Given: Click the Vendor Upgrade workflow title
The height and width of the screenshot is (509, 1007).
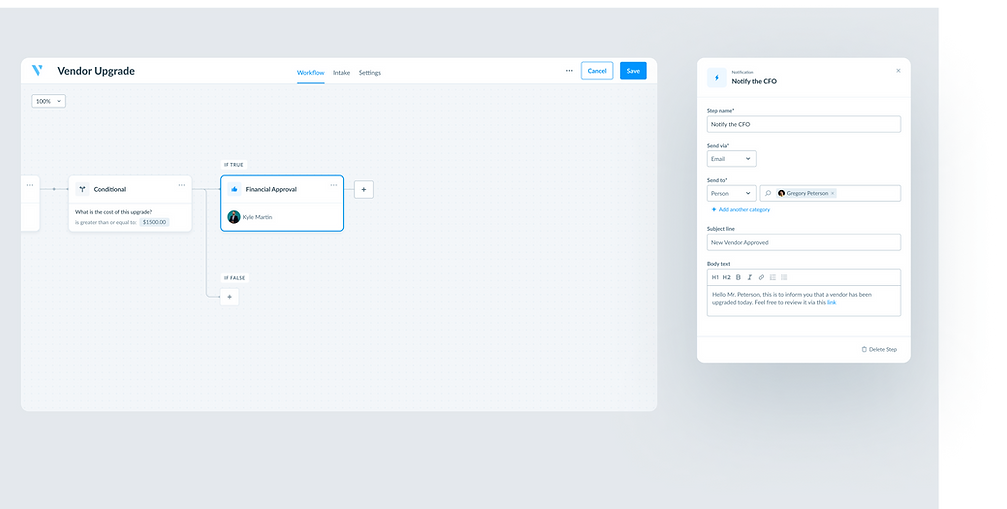Looking at the screenshot, I should point(96,71).
